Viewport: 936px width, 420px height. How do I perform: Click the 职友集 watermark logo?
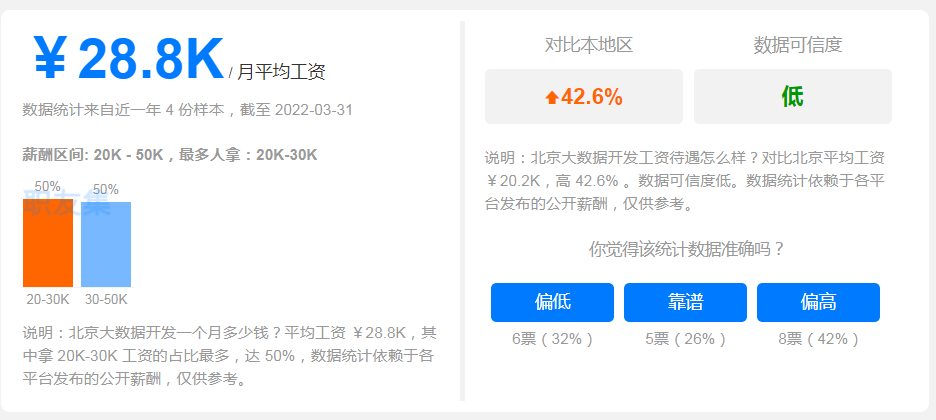[67, 203]
